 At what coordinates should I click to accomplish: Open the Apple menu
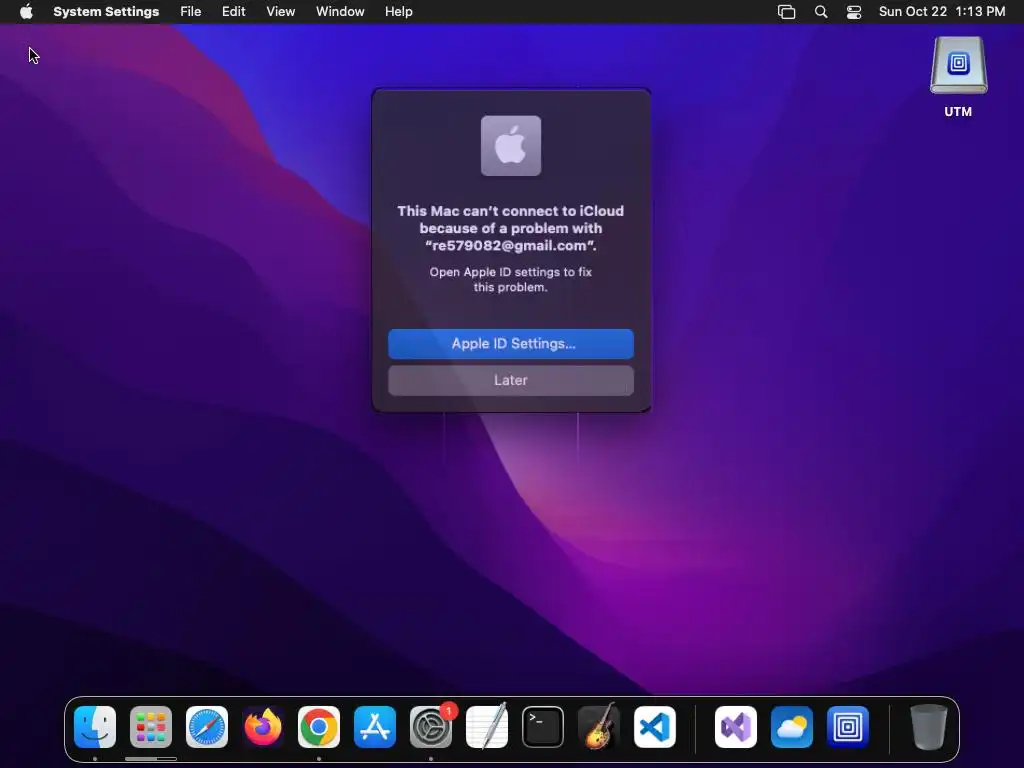coord(26,12)
